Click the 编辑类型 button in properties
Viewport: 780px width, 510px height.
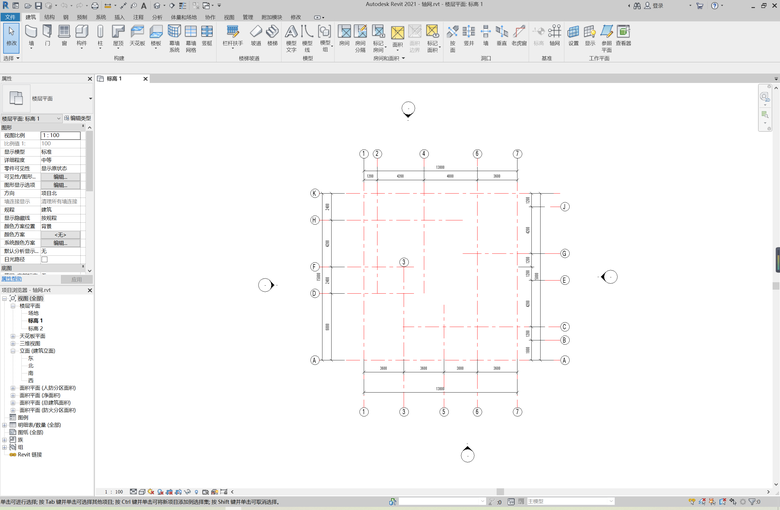click(x=77, y=118)
